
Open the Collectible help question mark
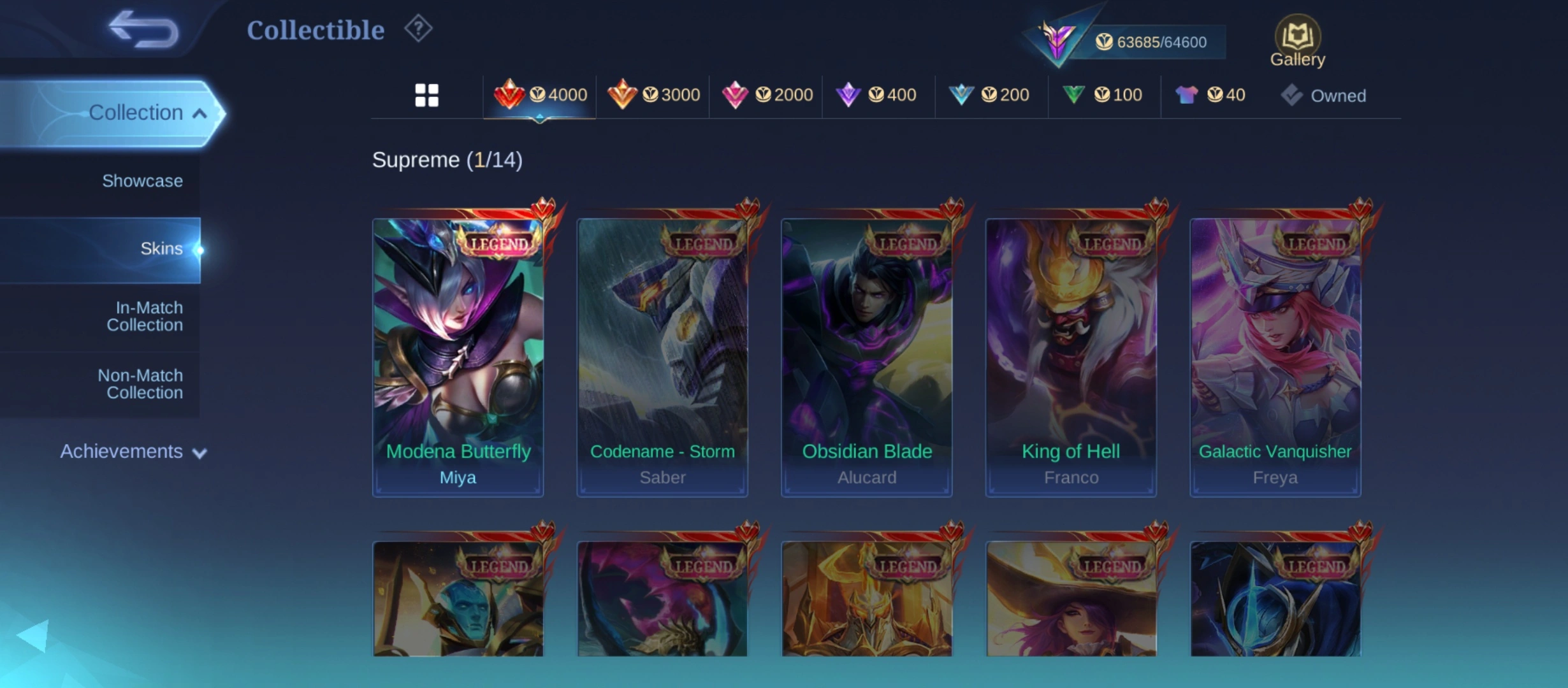click(418, 29)
